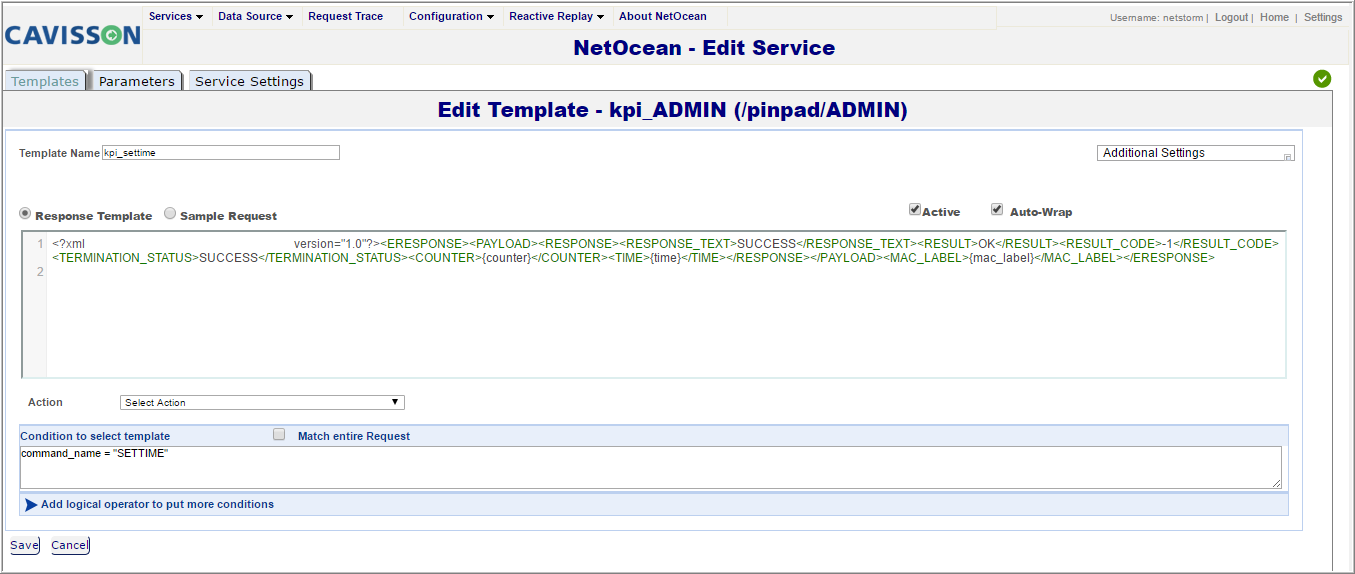
Task: Toggle the Active checkbox
Action: [x=914, y=210]
